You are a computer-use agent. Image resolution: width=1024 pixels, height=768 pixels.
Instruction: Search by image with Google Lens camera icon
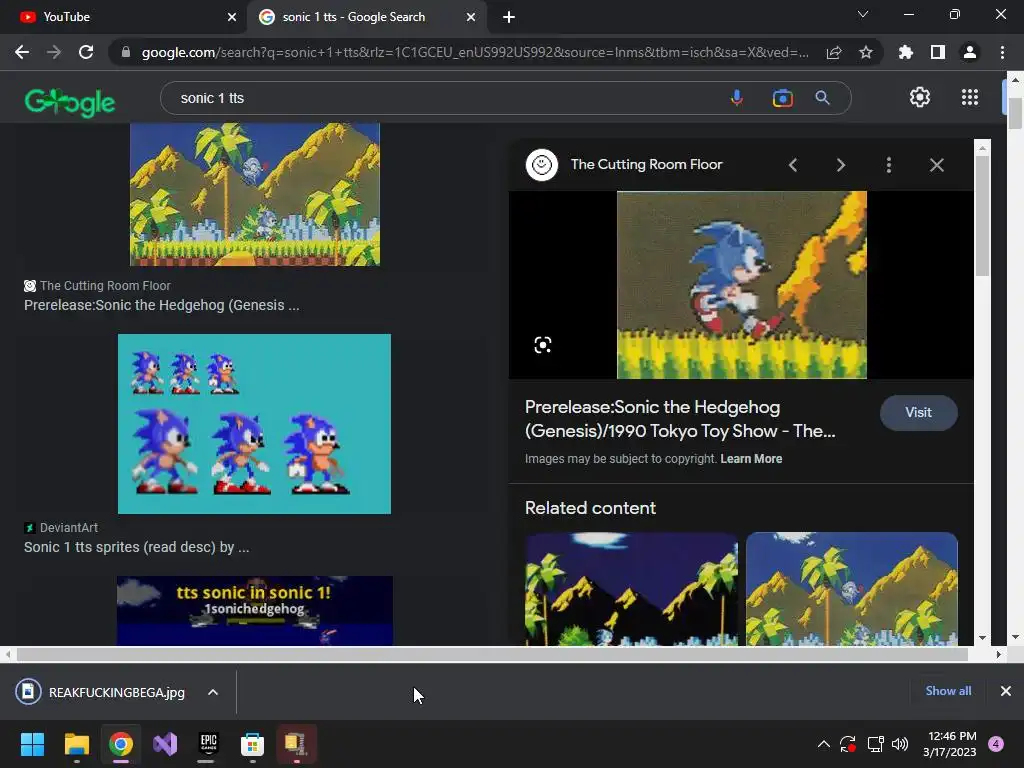782,98
